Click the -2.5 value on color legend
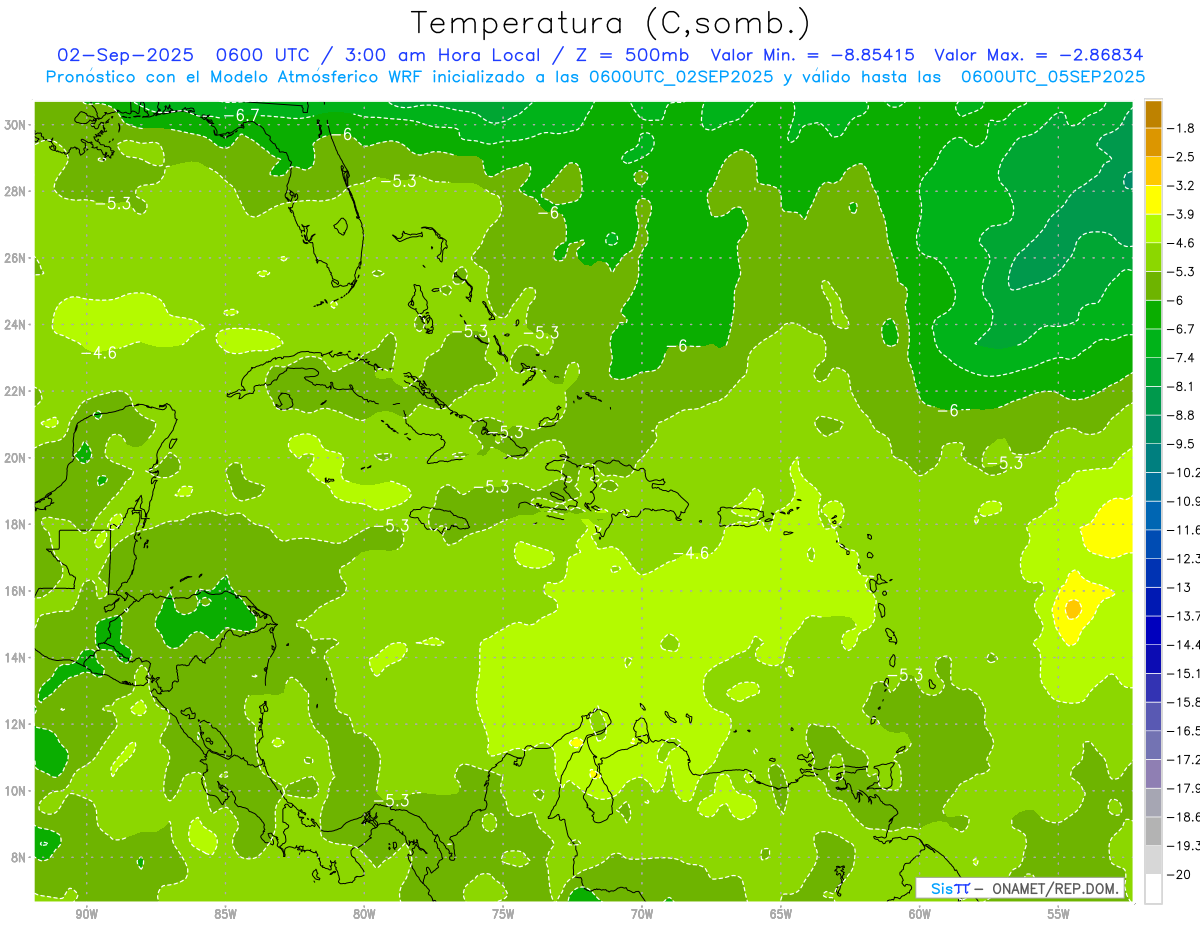This screenshot has height=927, width=1200. click(1183, 157)
